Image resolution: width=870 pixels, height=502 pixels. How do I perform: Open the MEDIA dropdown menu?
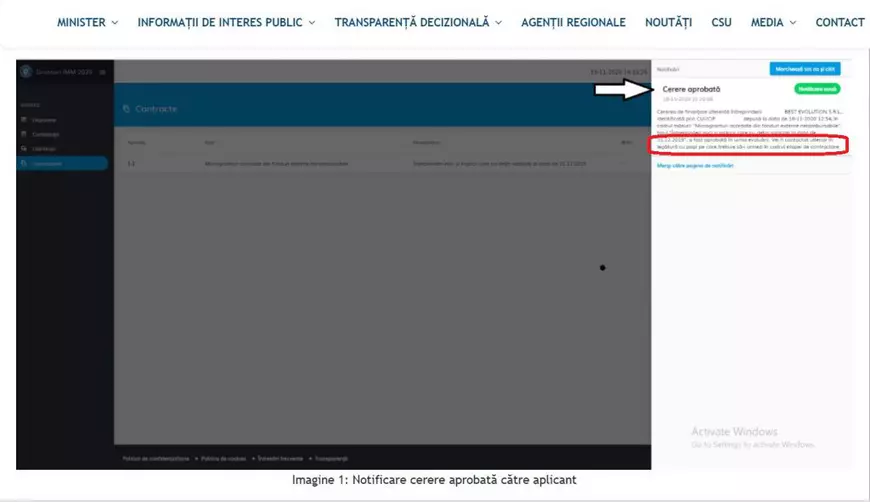pos(773,22)
